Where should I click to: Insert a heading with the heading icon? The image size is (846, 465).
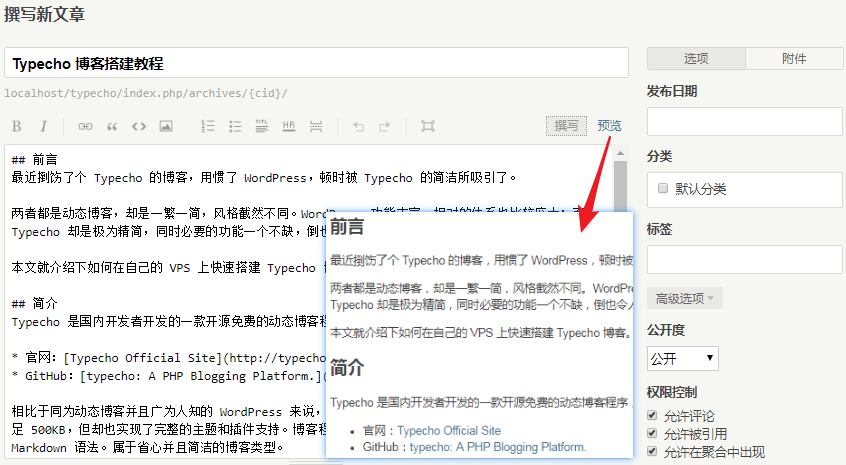(x=262, y=126)
